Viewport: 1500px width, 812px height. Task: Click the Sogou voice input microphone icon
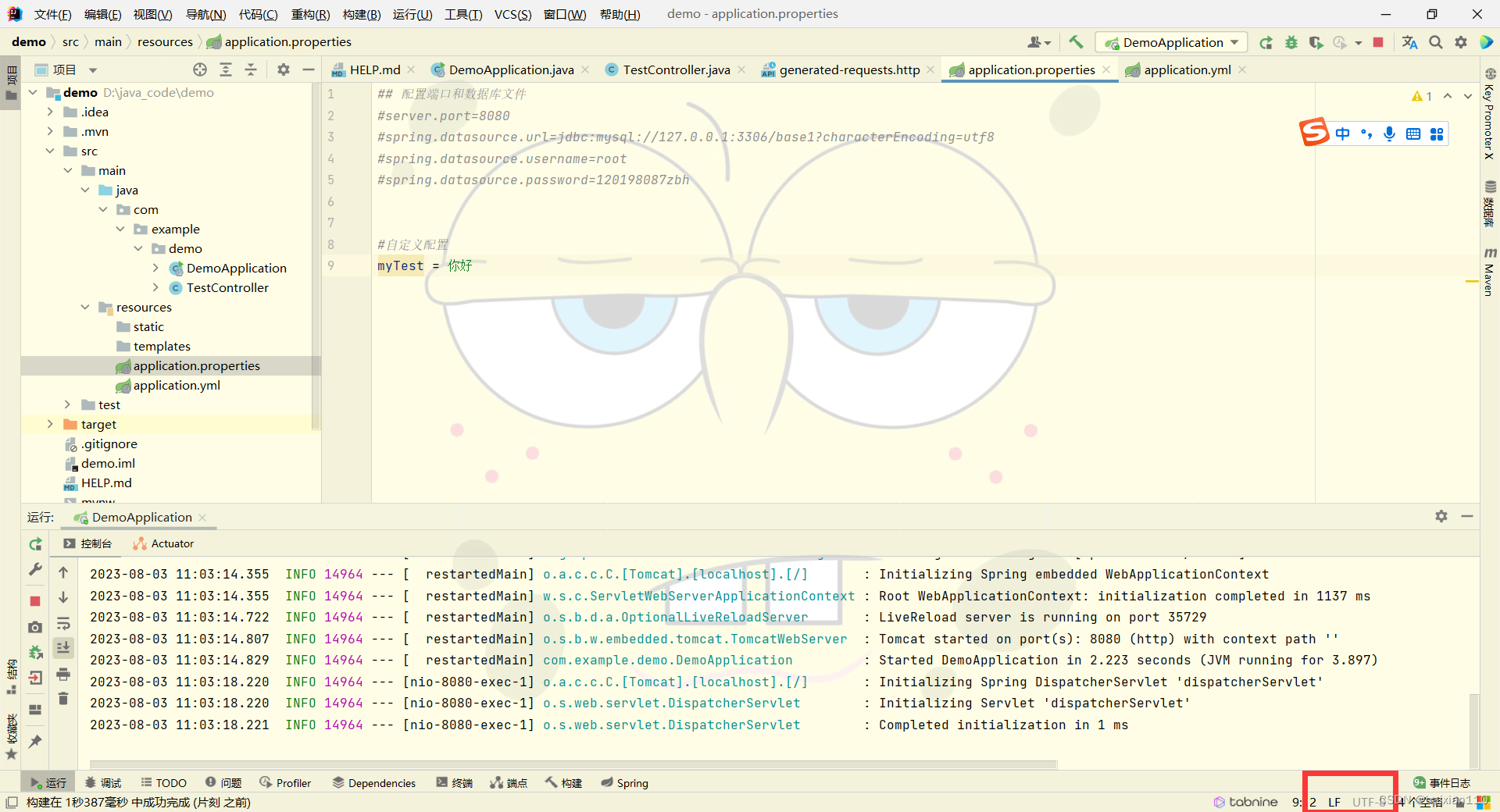[1389, 134]
